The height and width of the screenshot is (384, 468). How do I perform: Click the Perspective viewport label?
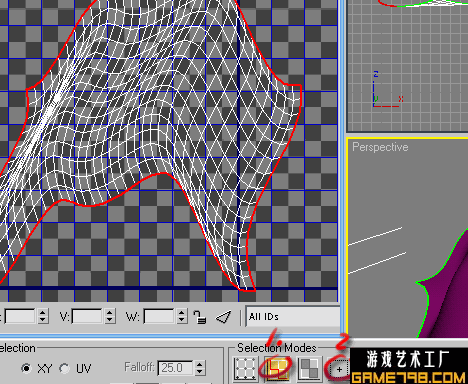pyautogui.click(x=380, y=147)
